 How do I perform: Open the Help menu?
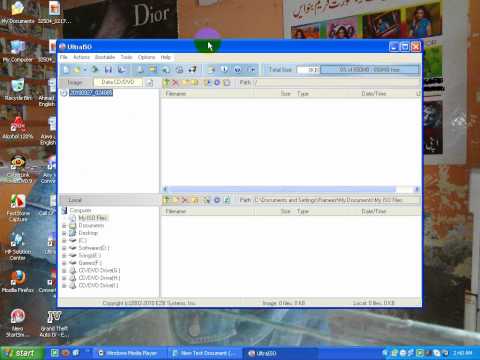pos(166,57)
